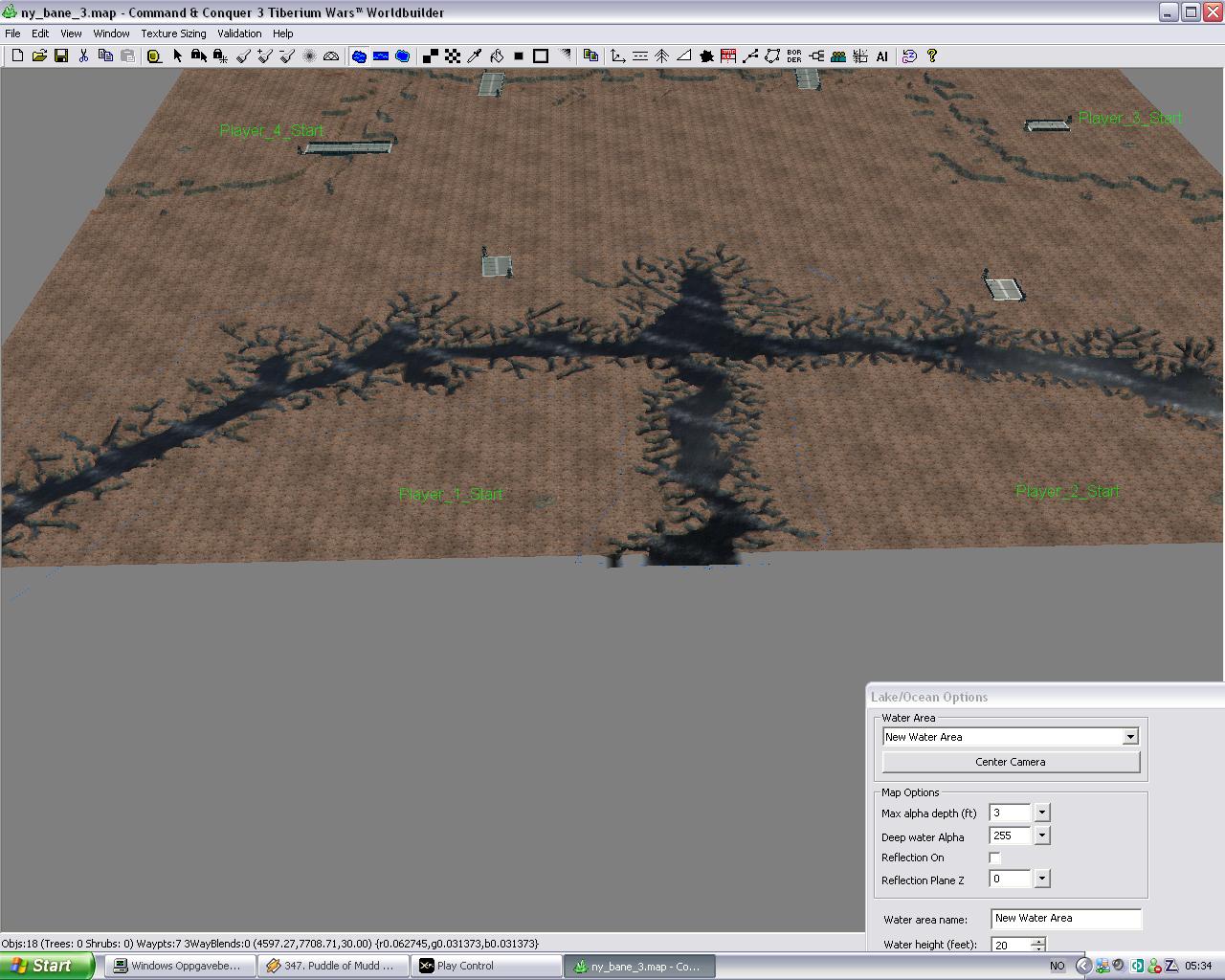The width and height of the screenshot is (1225, 980).
Task: Save the map with floppy disk icon
Action: click(61, 56)
